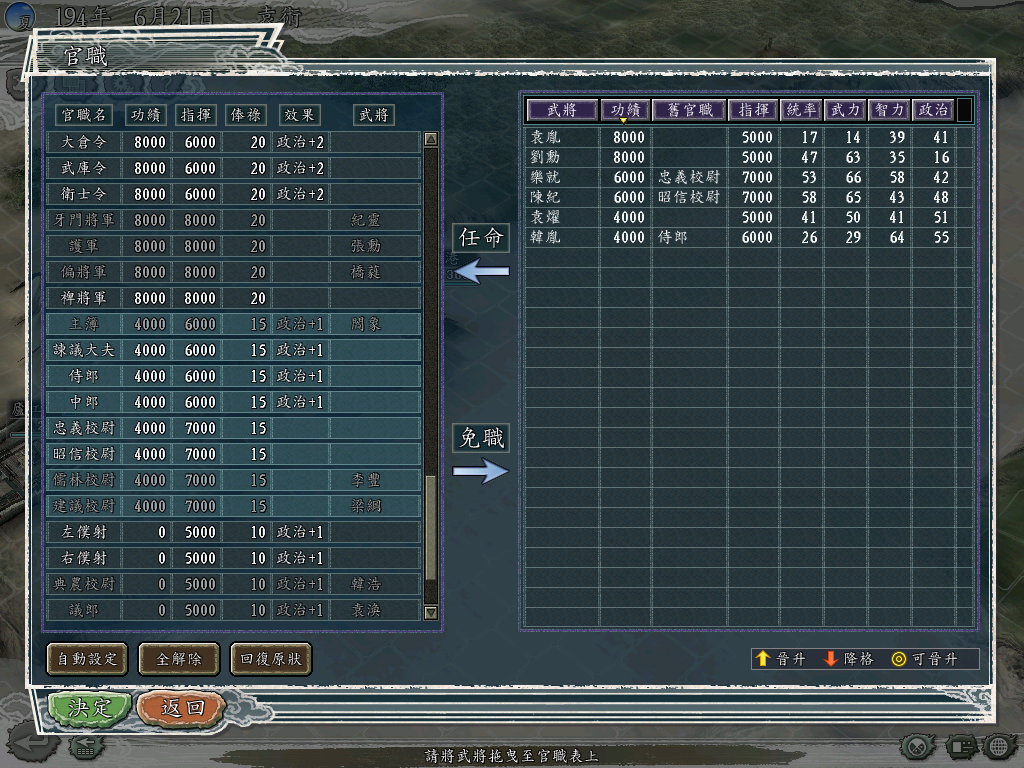1024x768 pixels.
Task: Select the 侍郎 row in the rank list
Action: (x=233, y=376)
